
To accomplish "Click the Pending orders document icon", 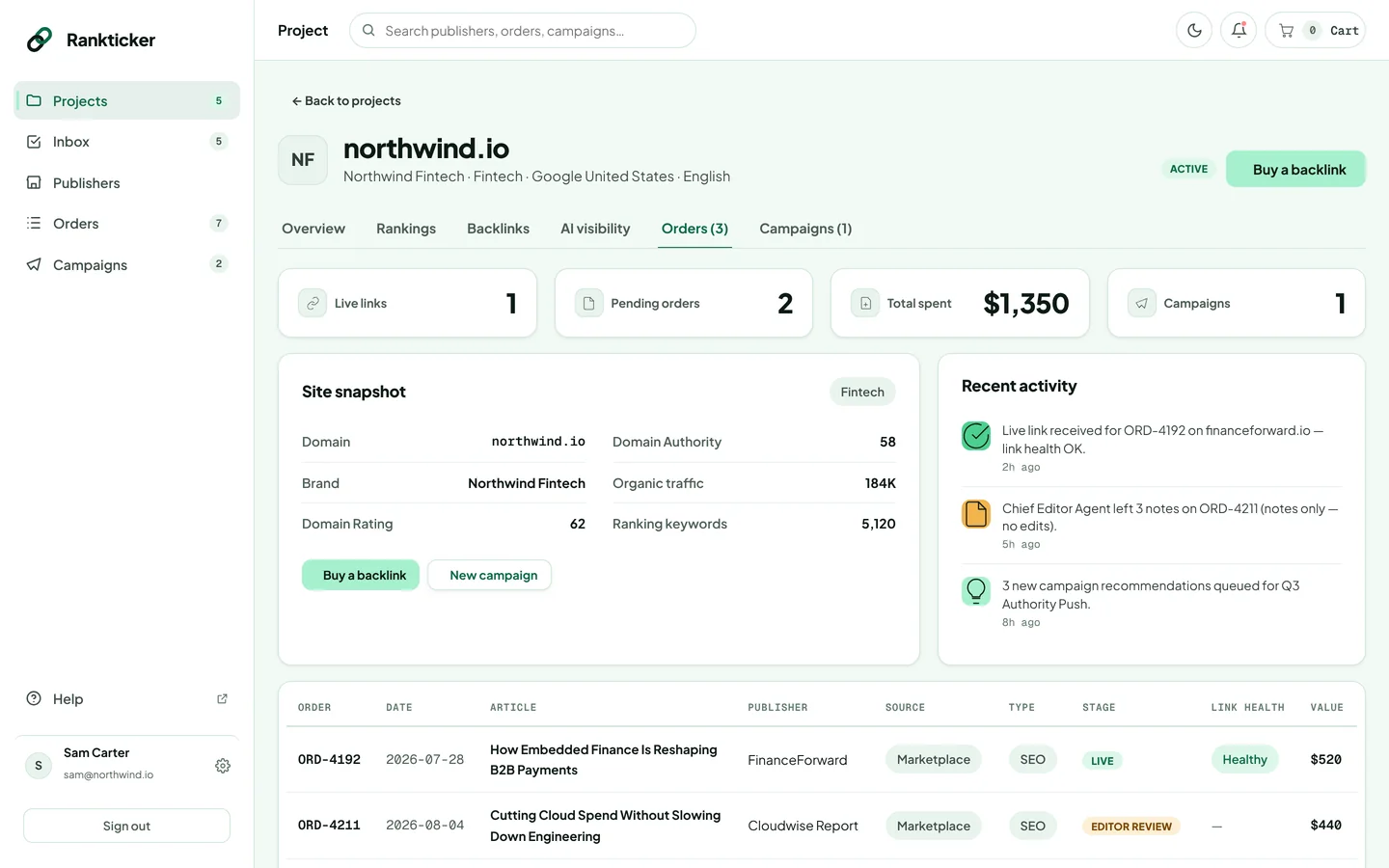I will [588, 303].
